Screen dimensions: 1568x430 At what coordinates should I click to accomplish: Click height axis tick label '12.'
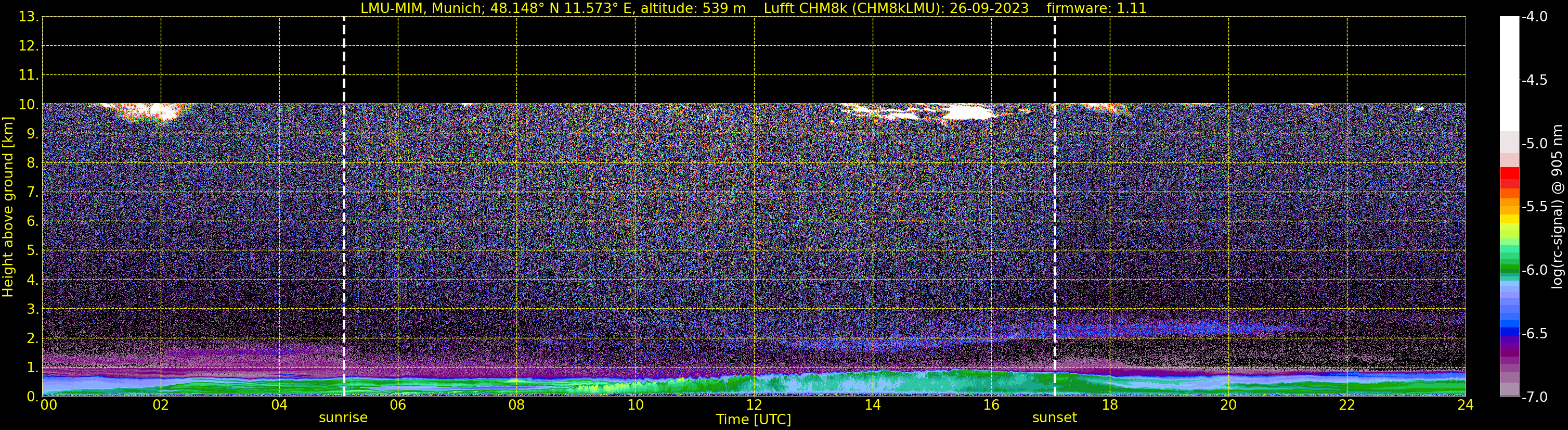(x=29, y=46)
